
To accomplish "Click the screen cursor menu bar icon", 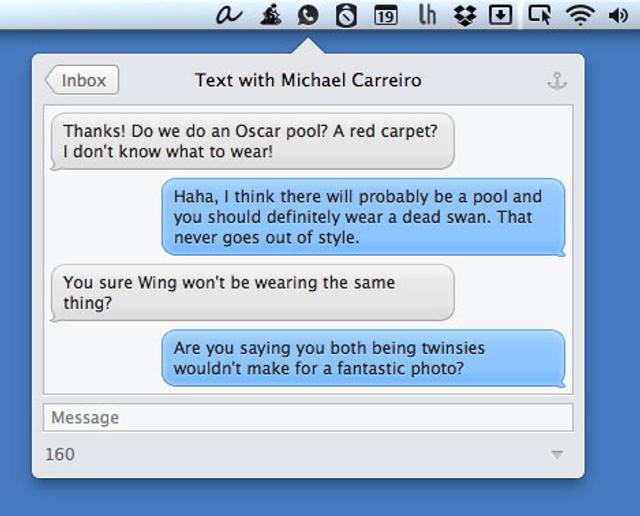I will (539, 15).
